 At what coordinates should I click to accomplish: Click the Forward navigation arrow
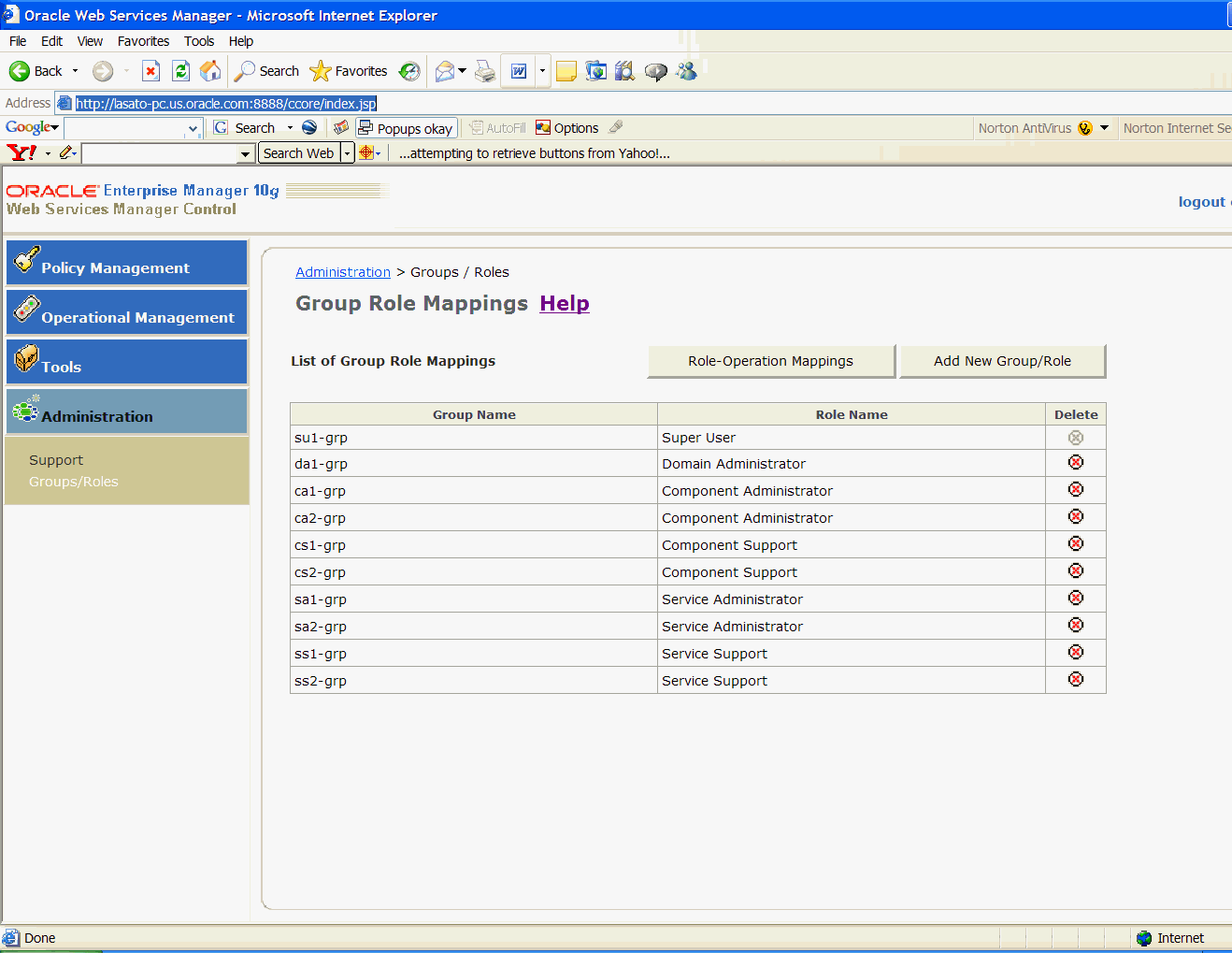[x=103, y=71]
